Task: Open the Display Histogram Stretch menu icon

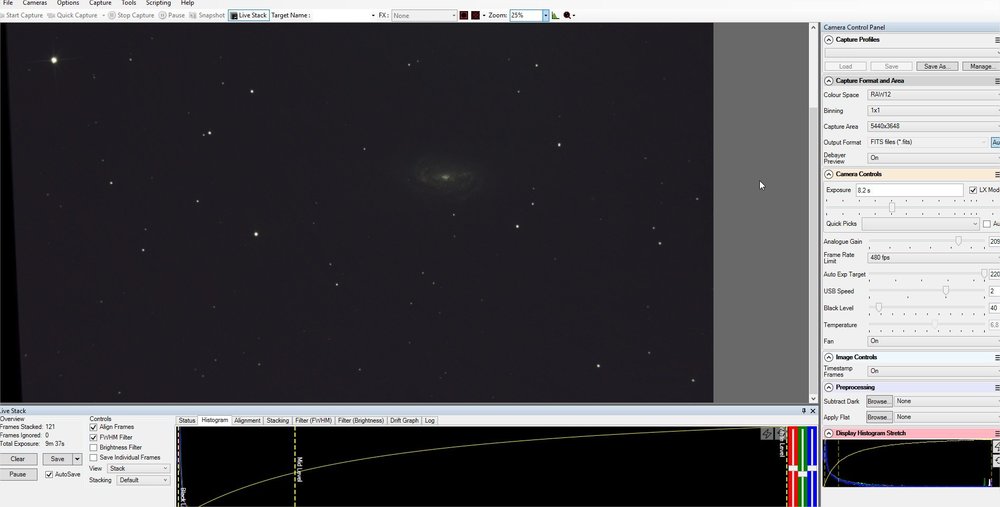Action: [x=997, y=433]
